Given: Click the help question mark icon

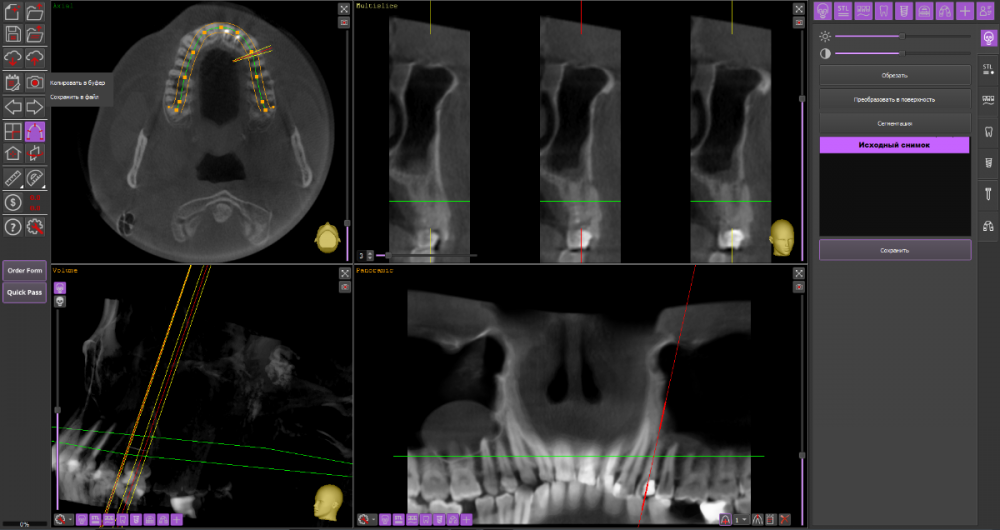Looking at the screenshot, I should tap(13, 227).
